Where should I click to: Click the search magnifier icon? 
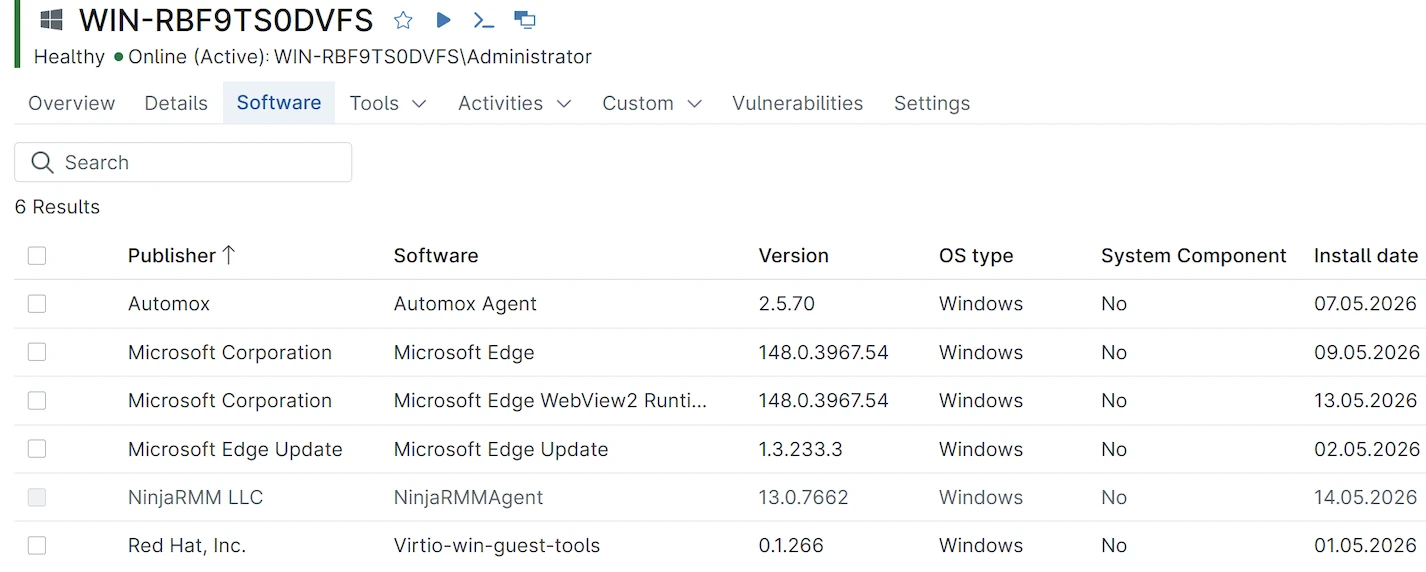point(42,162)
